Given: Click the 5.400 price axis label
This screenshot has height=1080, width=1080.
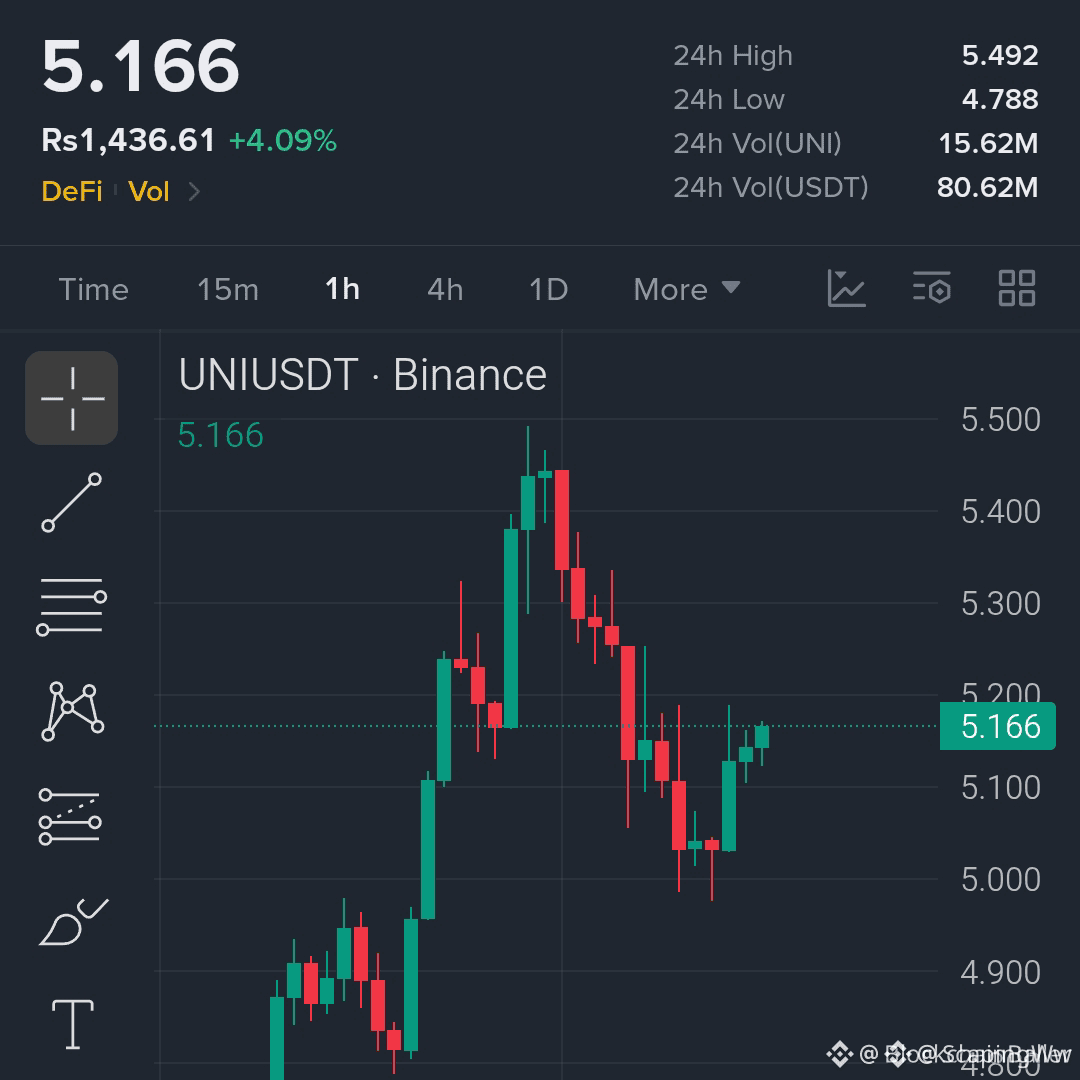Looking at the screenshot, I should (x=1001, y=512).
